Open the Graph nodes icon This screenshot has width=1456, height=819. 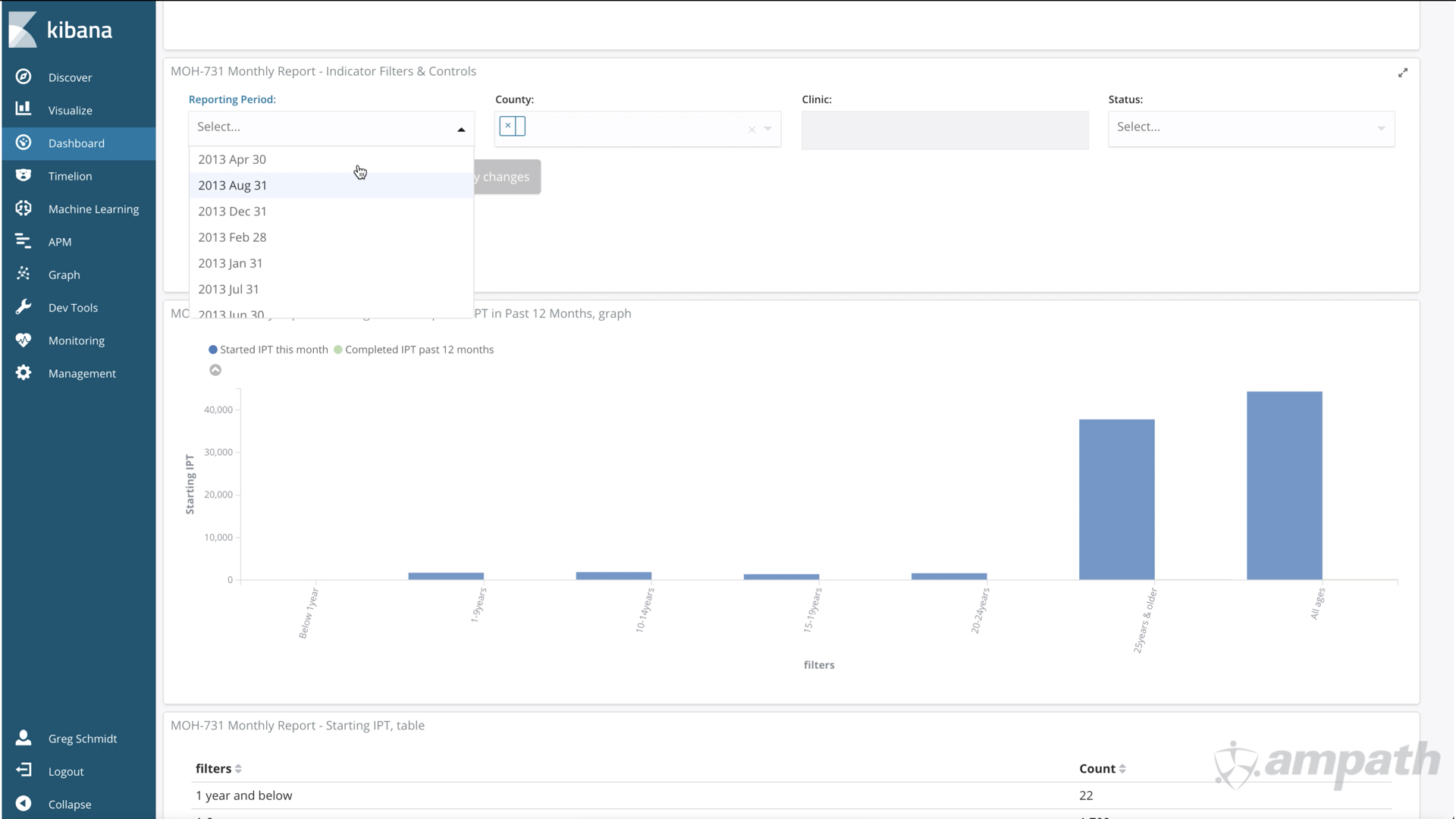[24, 274]
